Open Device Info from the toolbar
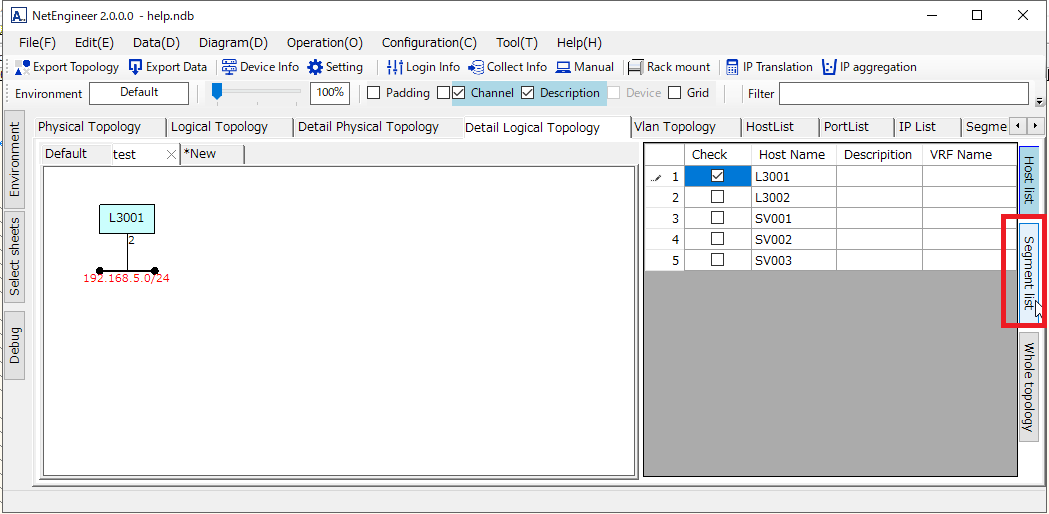The height and width of the screenshot is (514, 1049). tap(229, 67)
